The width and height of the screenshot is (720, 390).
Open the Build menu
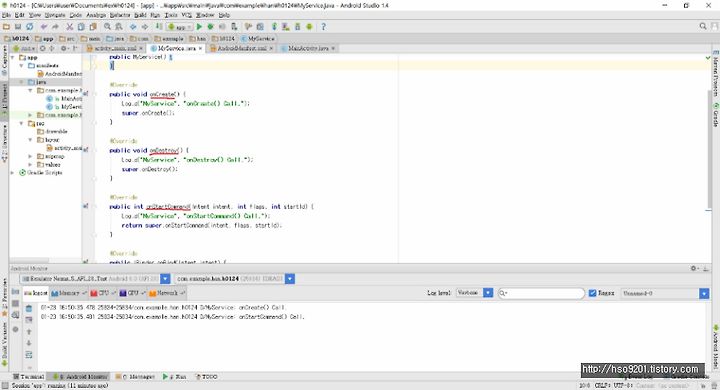pos(140,15)
